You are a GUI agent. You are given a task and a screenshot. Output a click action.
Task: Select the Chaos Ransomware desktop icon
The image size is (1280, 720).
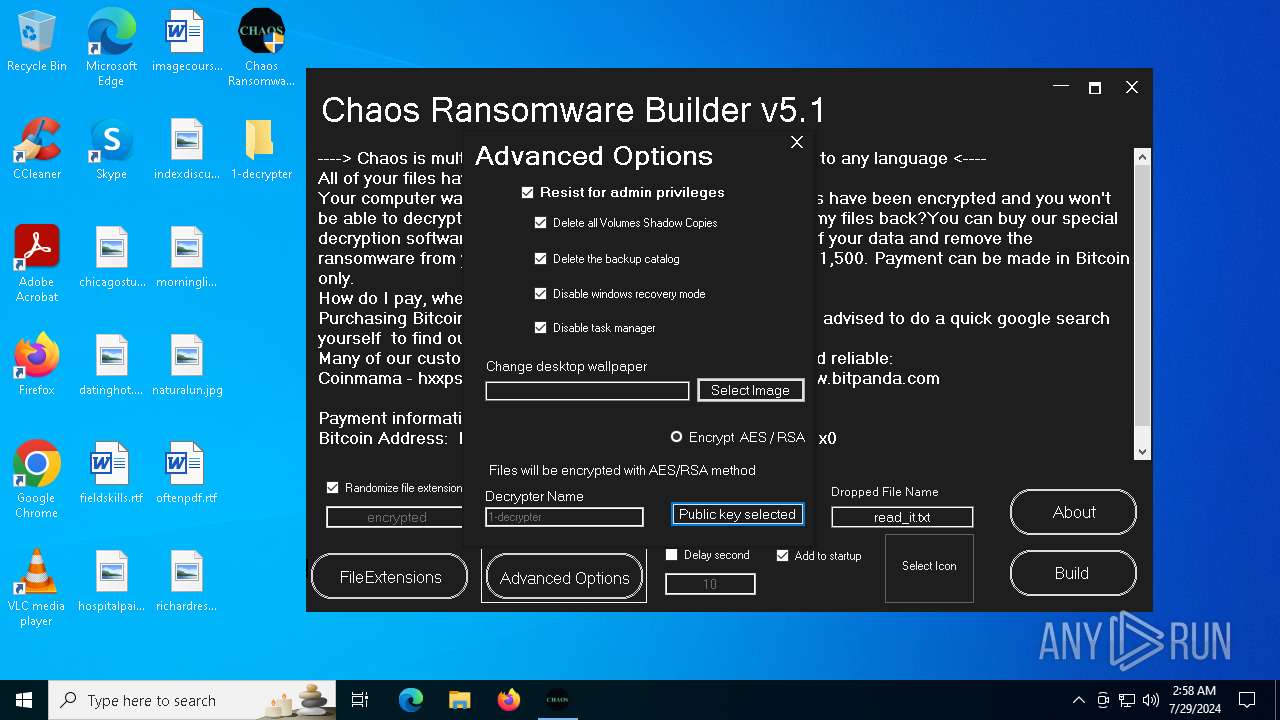pyautogui.click(x=261, y=48)
